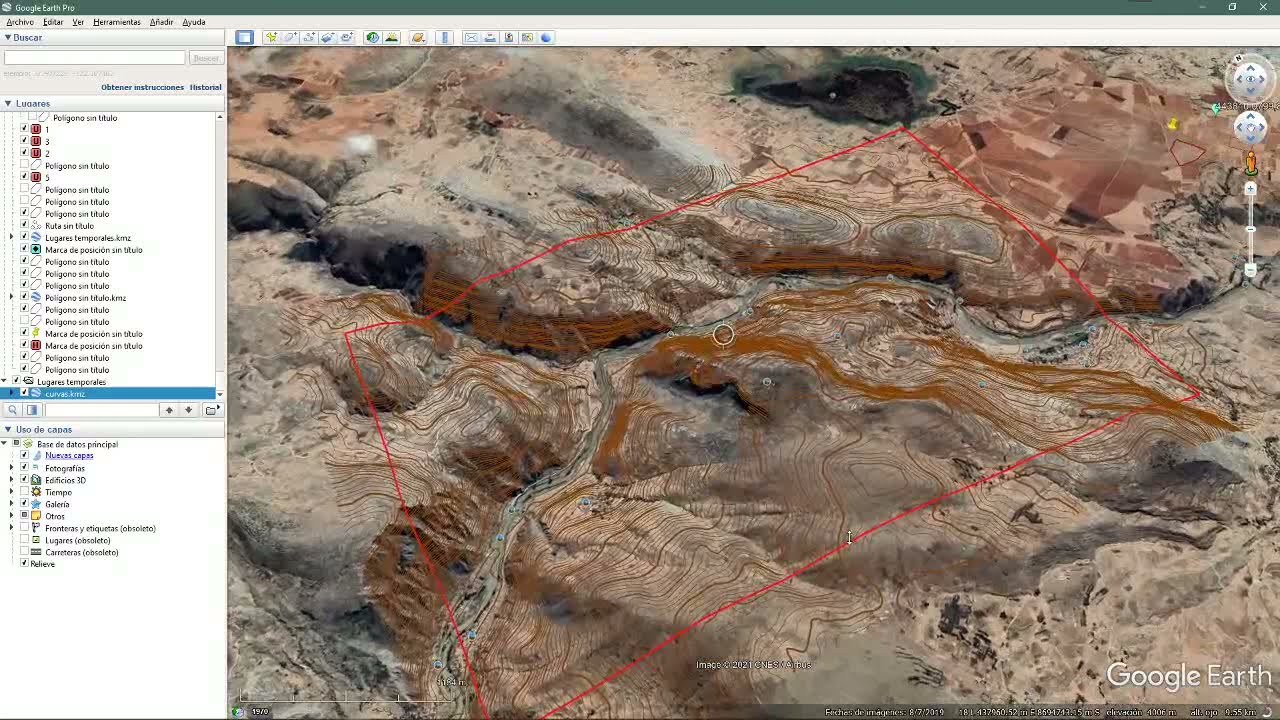Toggle the sidebar using the toolbar button
Image resolution: width=1280 pixels, height=720 pixels.
[244, 37]
